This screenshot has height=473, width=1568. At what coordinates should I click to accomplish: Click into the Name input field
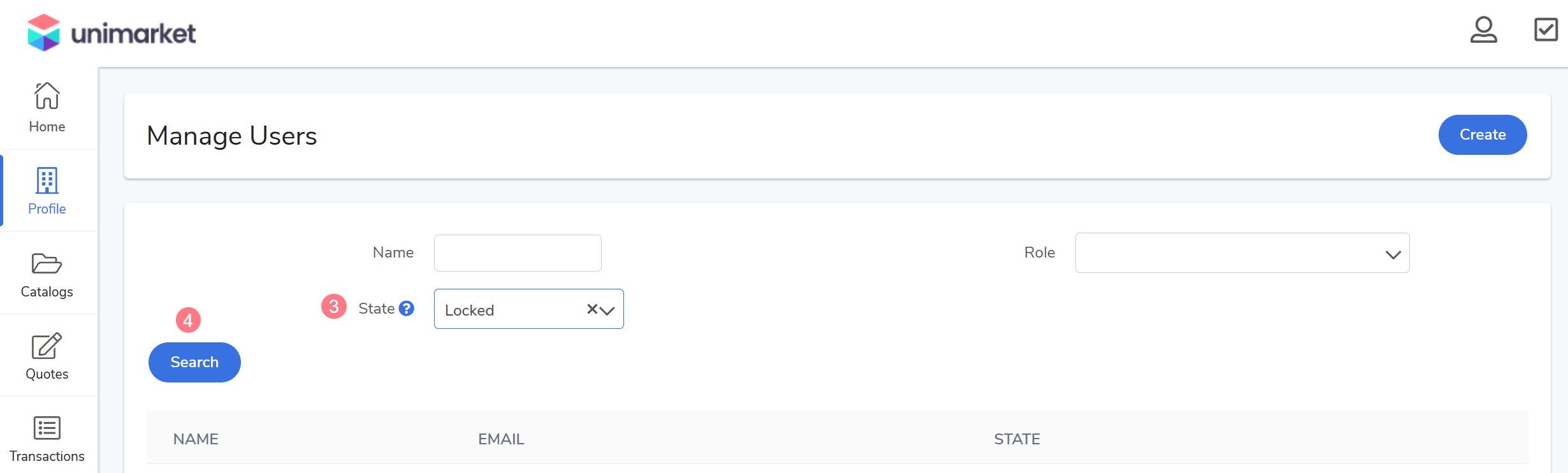click(517, 253)
